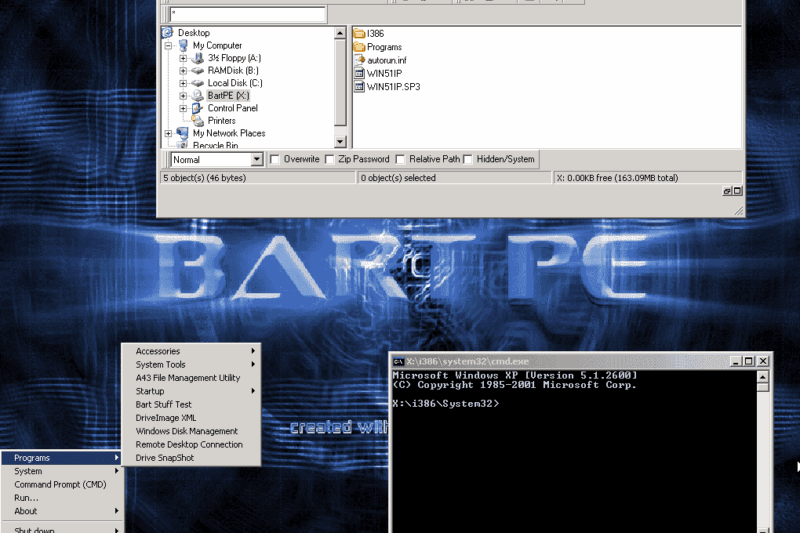Select the WIN51IP.SP3 file icon
Screen dimensions: 800x533
pos(359,86)
